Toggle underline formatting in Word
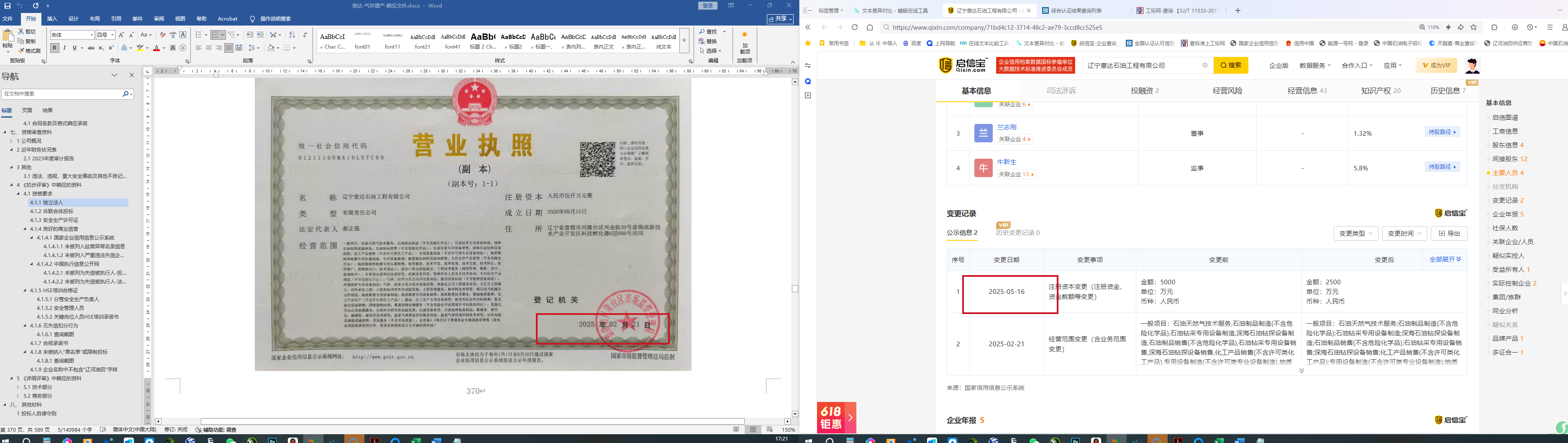The height and width of the screenshot is (443, 1568). [x=74, y=48]
